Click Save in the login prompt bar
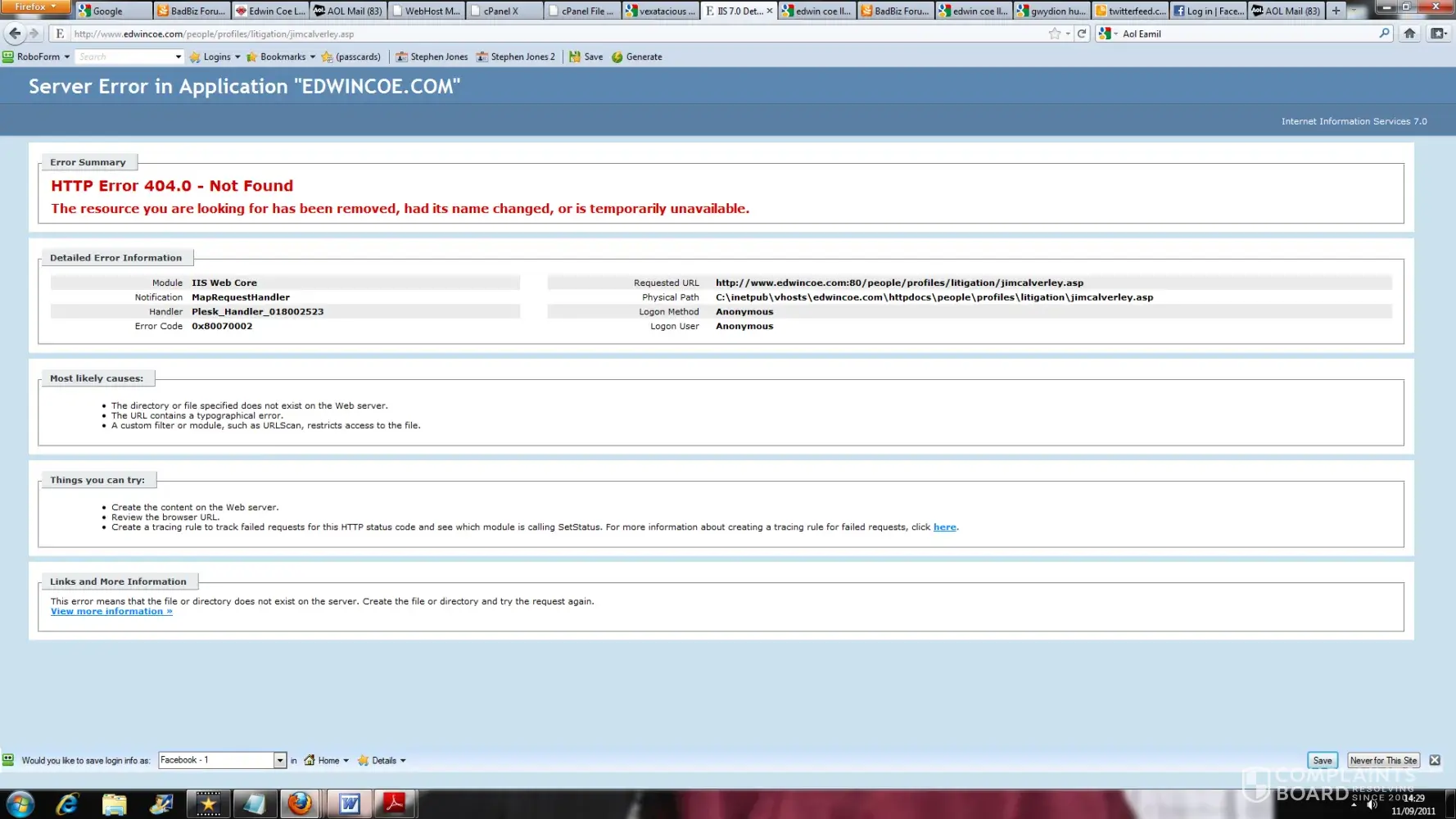 (1322, 761)
